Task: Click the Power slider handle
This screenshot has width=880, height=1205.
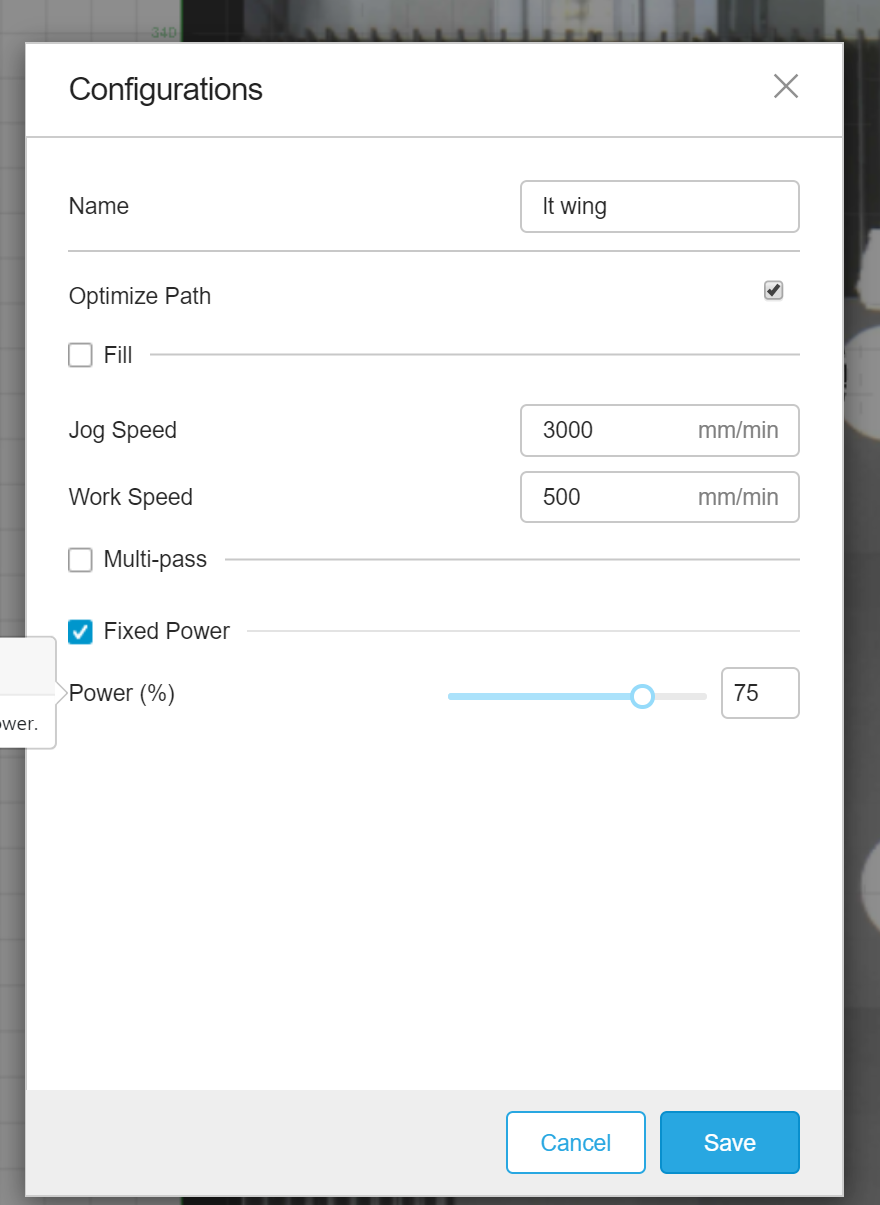Action: coord(642,695)
